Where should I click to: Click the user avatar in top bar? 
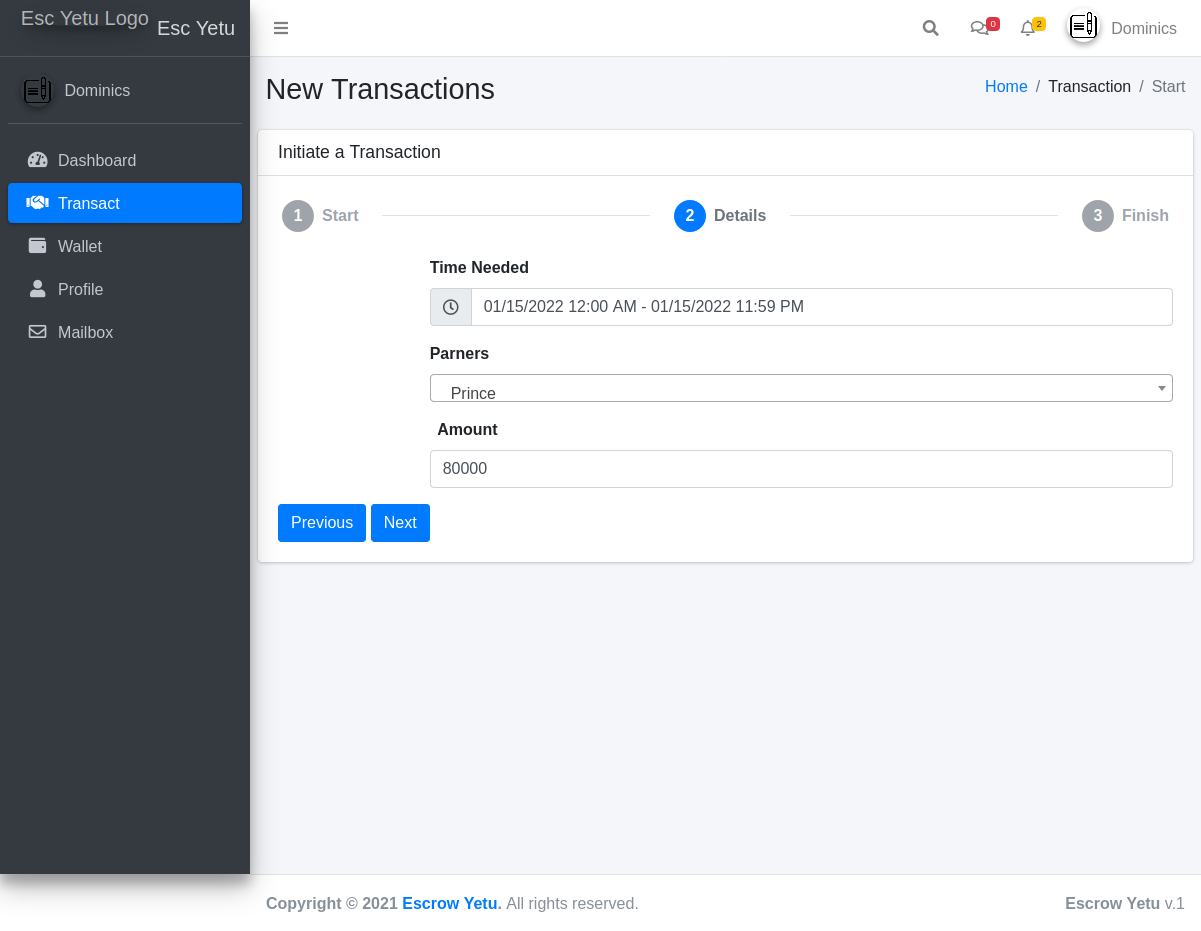[x=1083, y=27]
